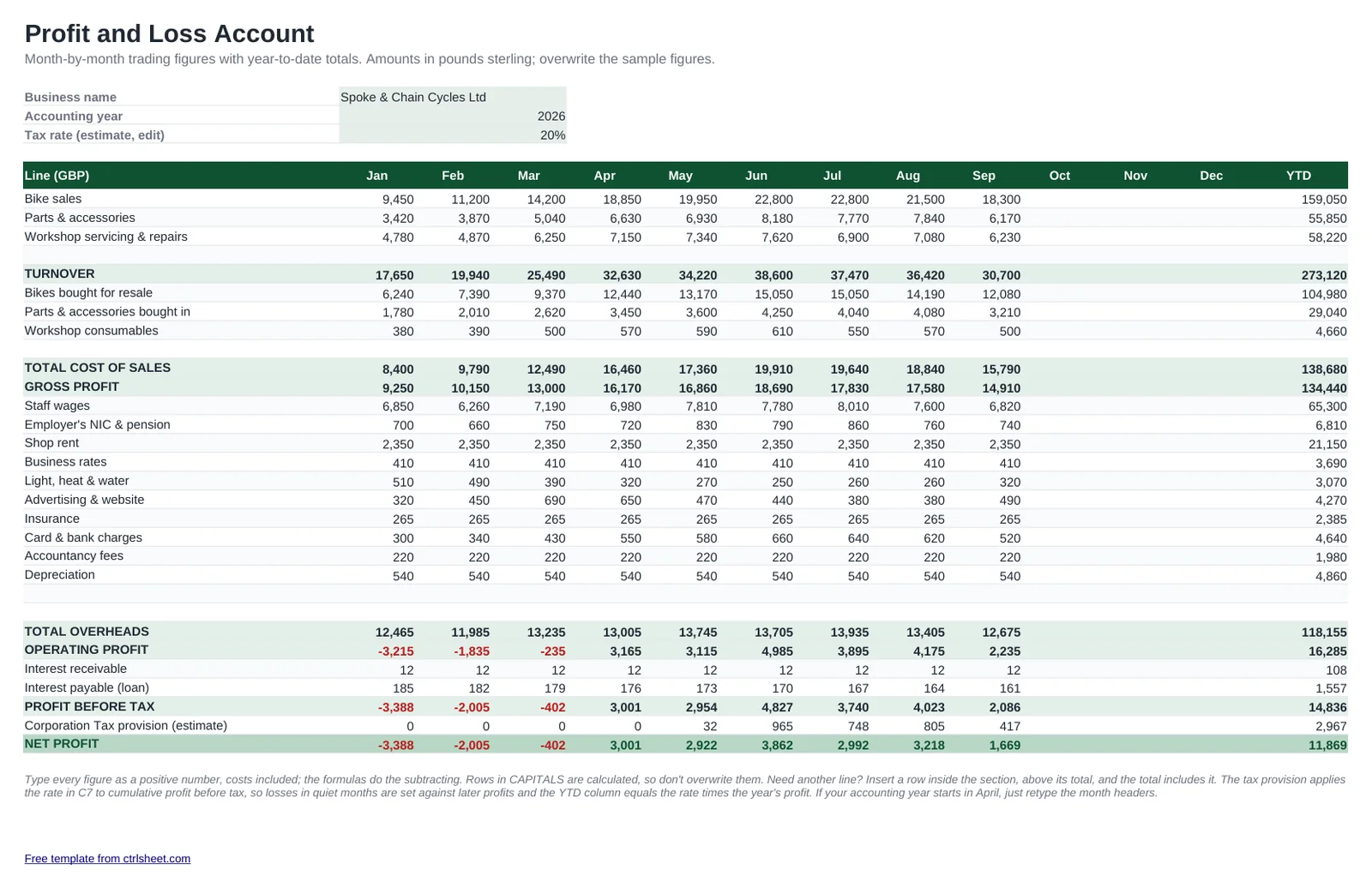Select the Interest receivable label

pos(75,669)
